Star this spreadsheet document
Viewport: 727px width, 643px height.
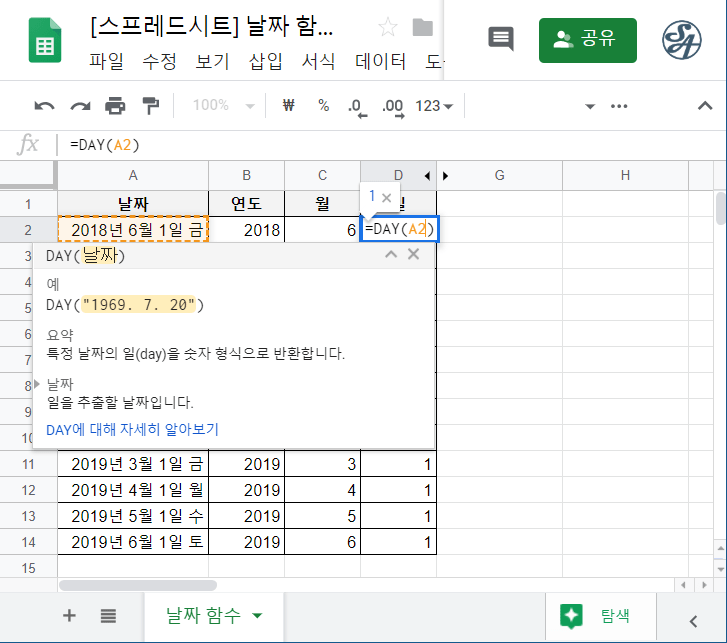(x=387, y=27)
